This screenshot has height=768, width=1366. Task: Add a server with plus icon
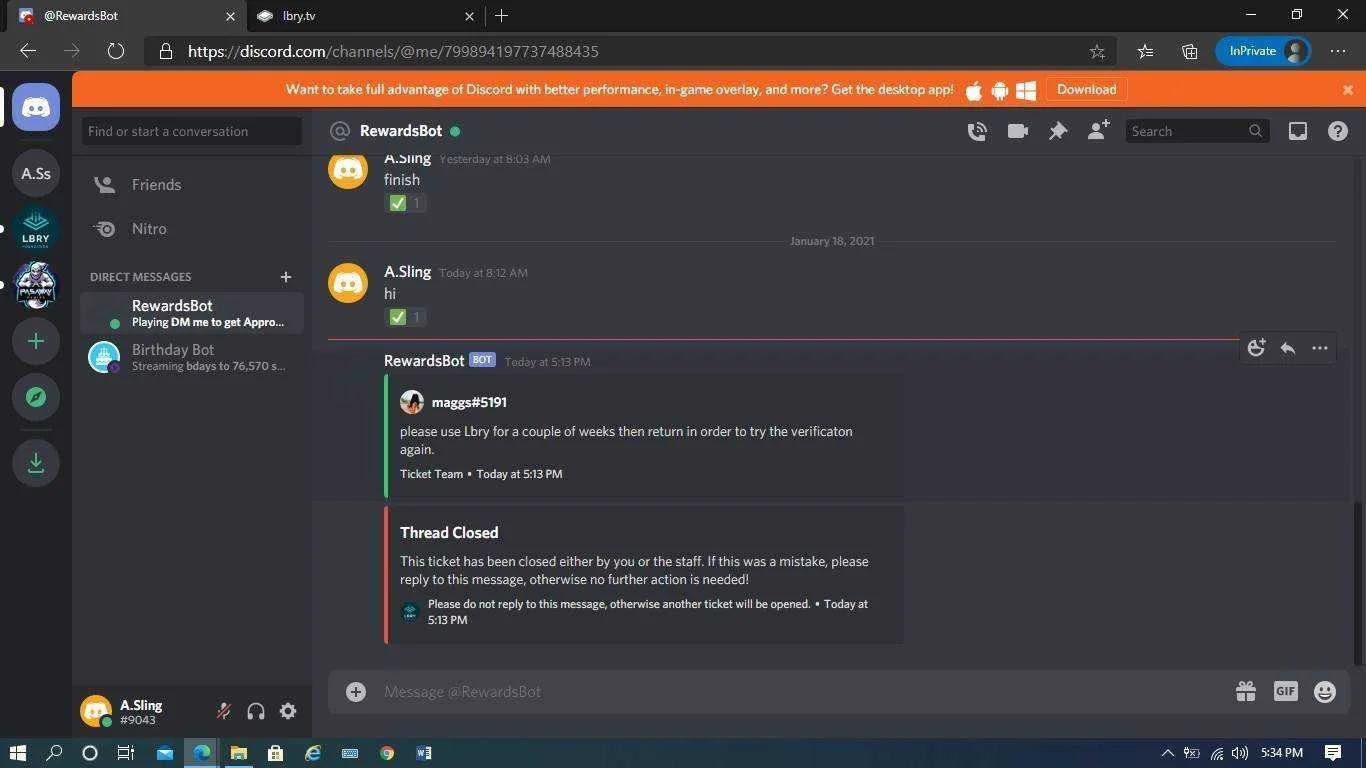pos(36,341)
